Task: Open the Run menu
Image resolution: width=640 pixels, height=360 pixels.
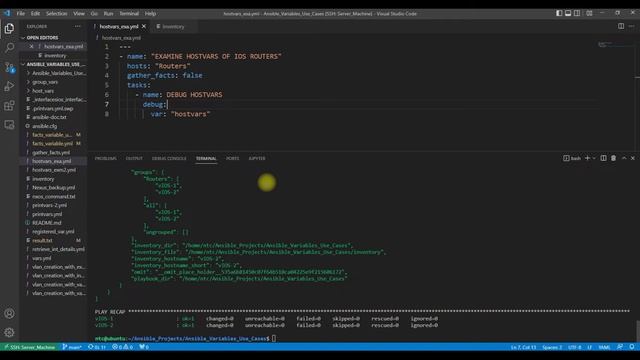Action: [108, 13]
